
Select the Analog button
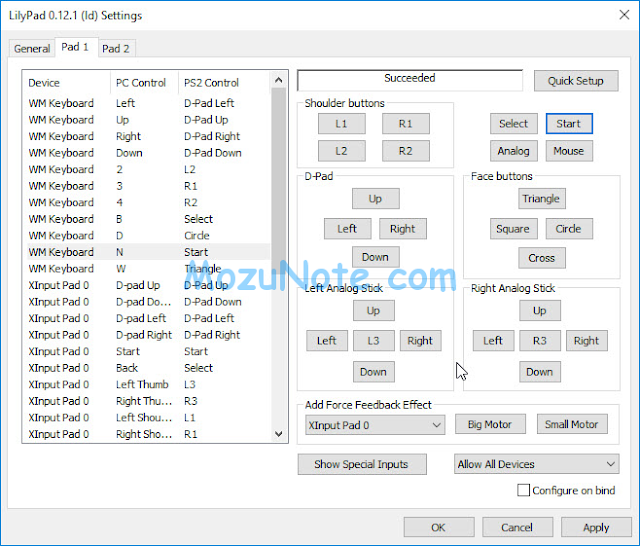coord(513,151)
